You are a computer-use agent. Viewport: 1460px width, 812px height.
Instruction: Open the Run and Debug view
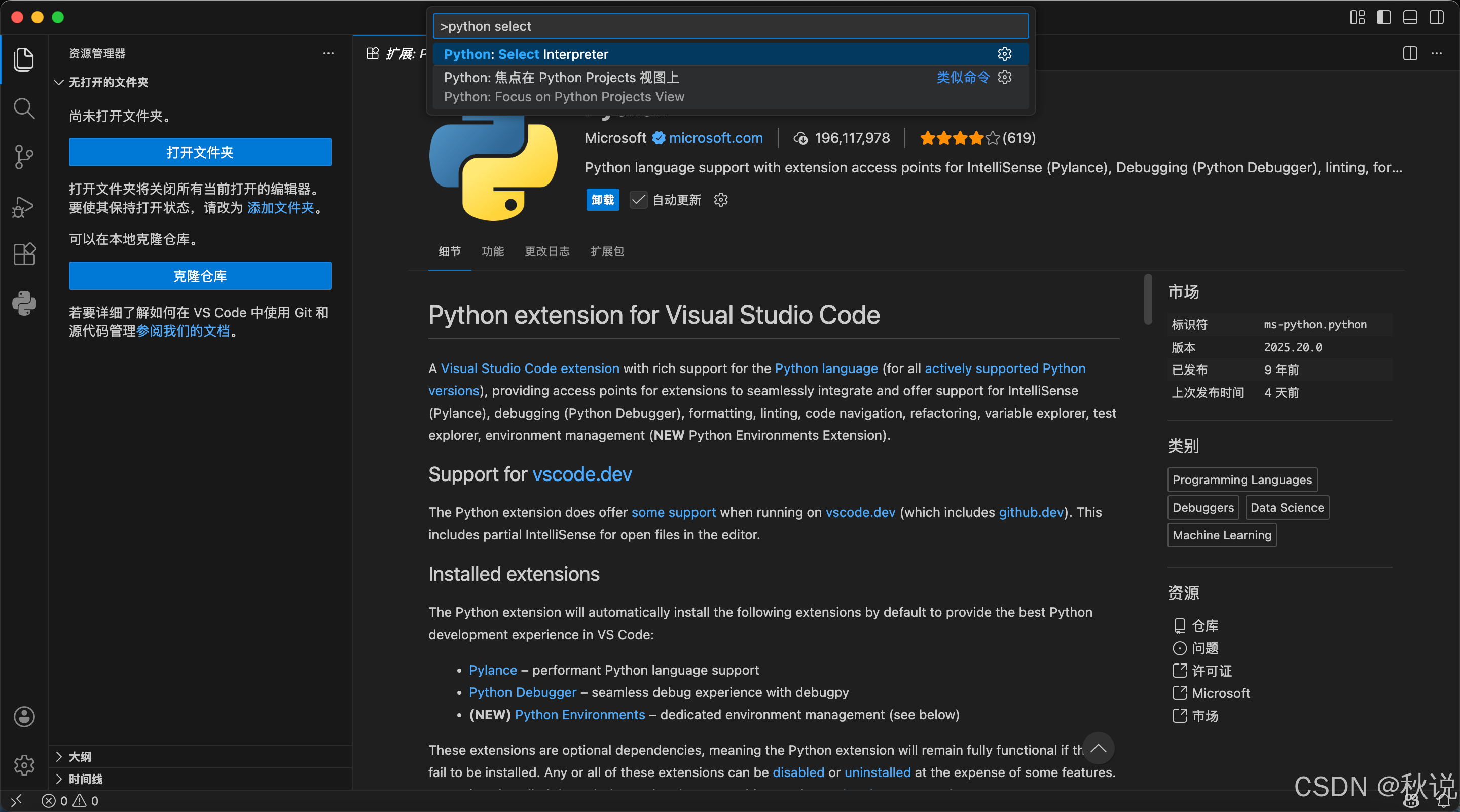(24, 206)
